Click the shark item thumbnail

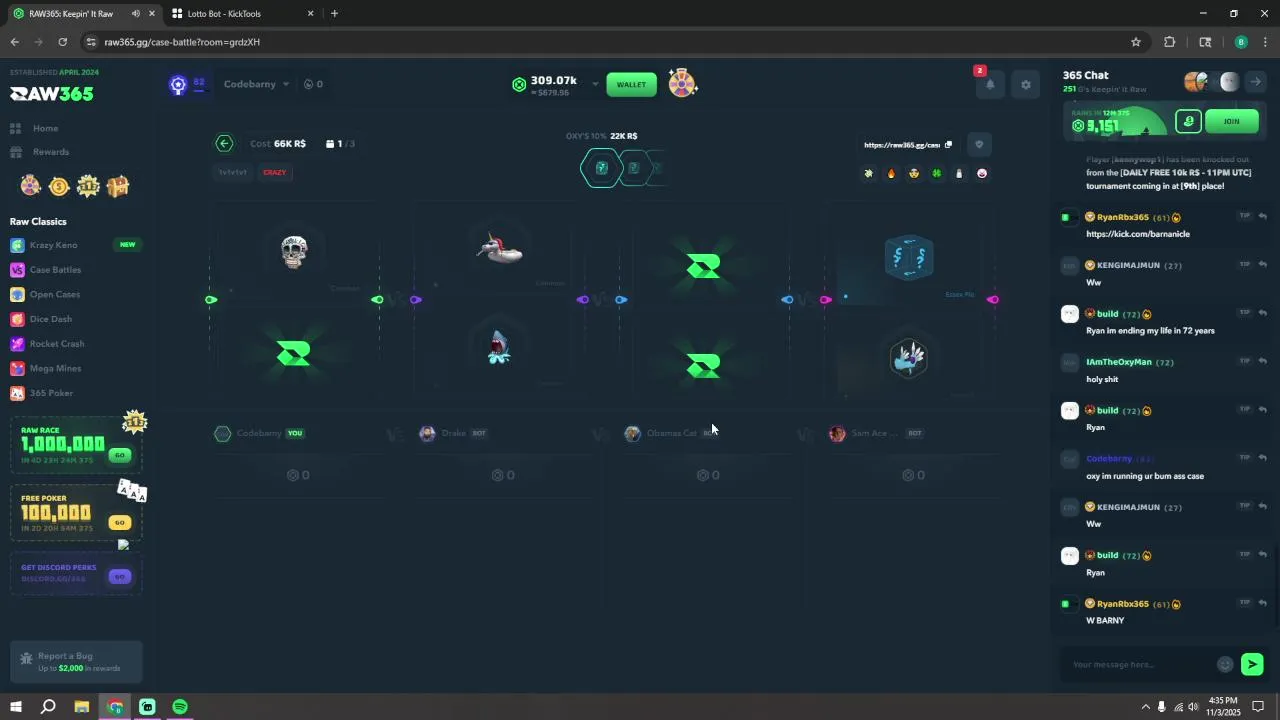499,347
